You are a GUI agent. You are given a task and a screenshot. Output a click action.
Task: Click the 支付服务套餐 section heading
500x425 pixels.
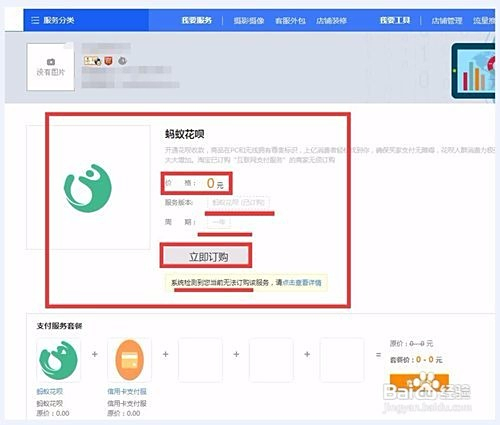59,326
